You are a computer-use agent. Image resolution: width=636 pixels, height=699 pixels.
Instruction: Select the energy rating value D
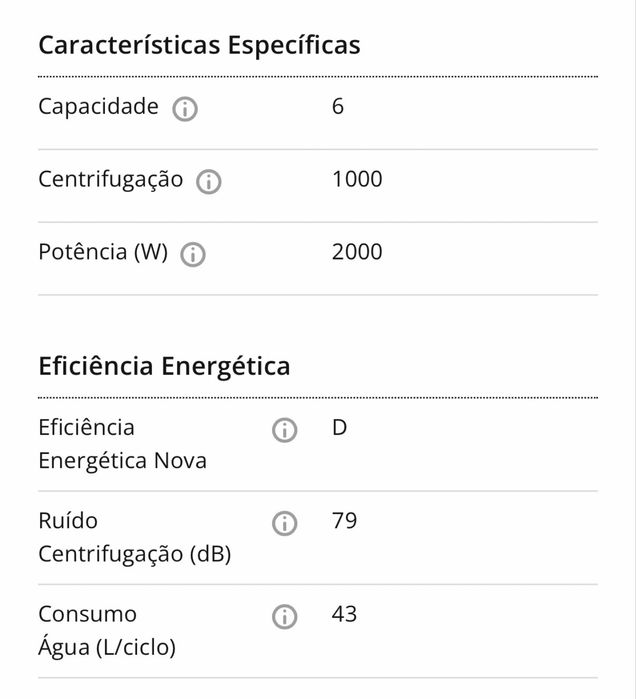(340, 428)
